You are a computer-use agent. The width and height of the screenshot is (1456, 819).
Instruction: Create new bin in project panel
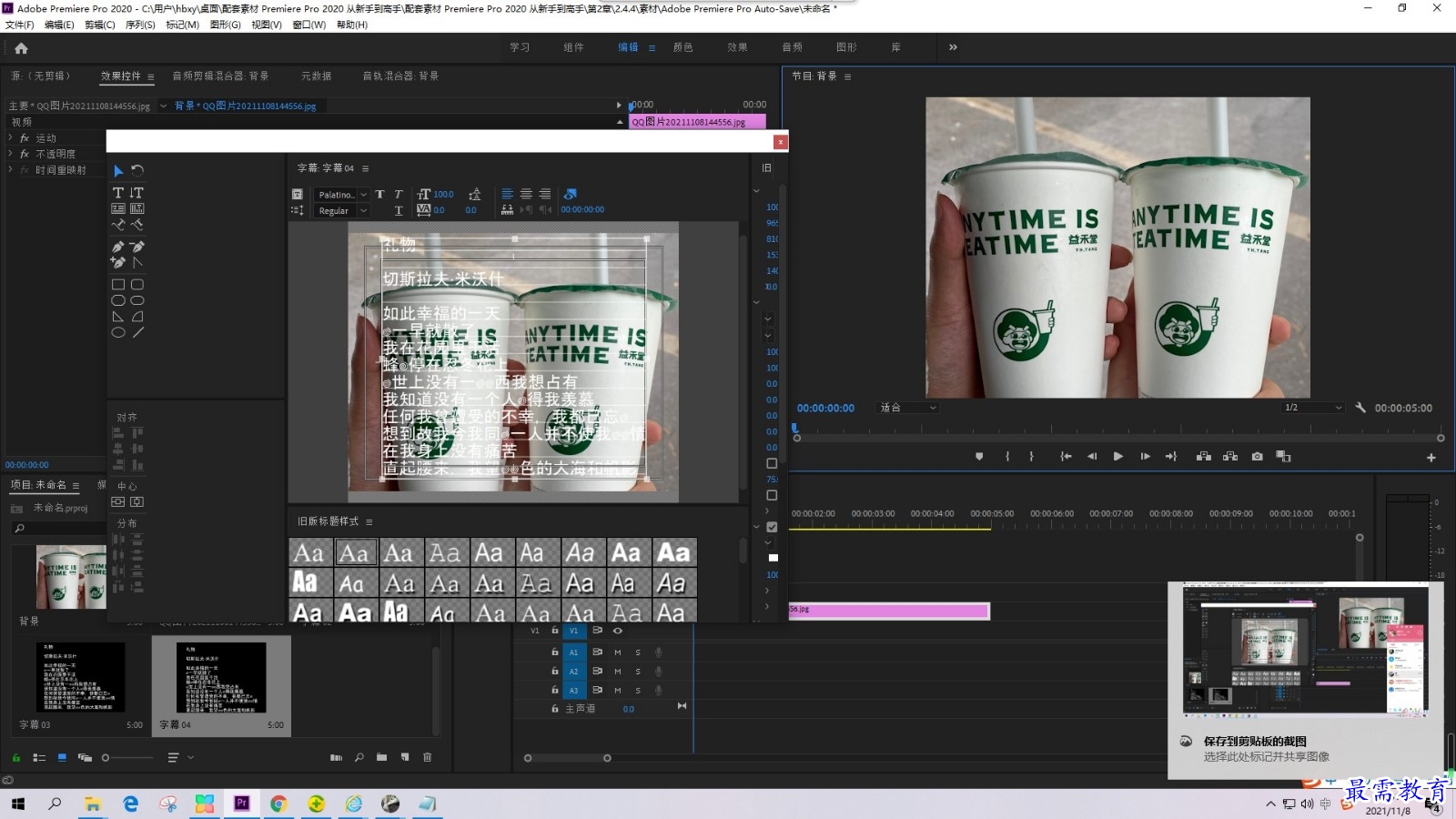point(381,757)
